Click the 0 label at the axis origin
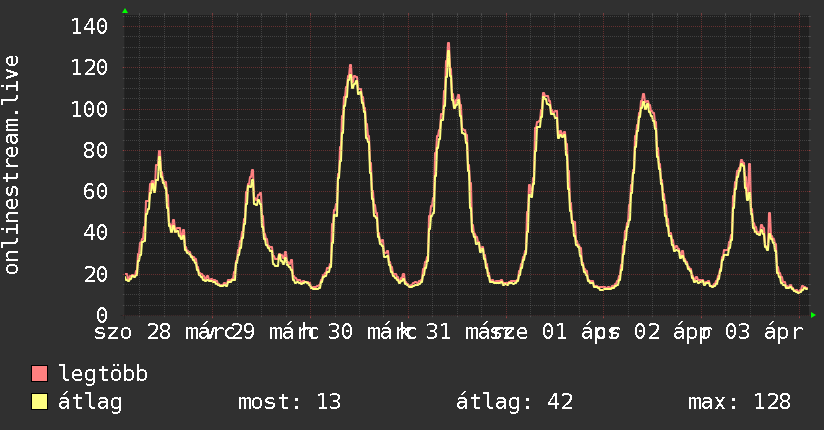This screenshot has width=824, height=430. [102, 315]
